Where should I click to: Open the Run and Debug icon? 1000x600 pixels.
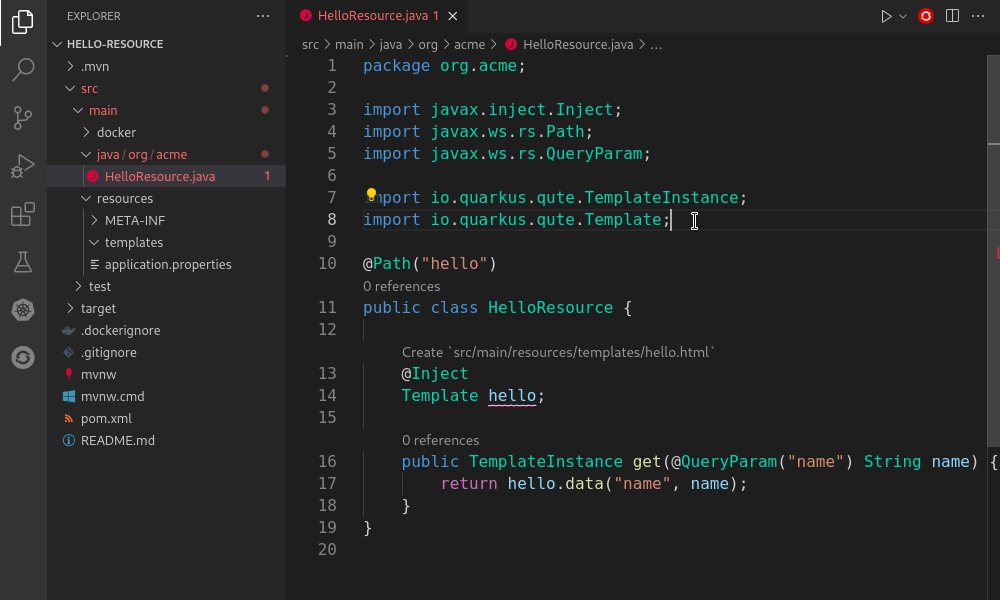point(22,166)
